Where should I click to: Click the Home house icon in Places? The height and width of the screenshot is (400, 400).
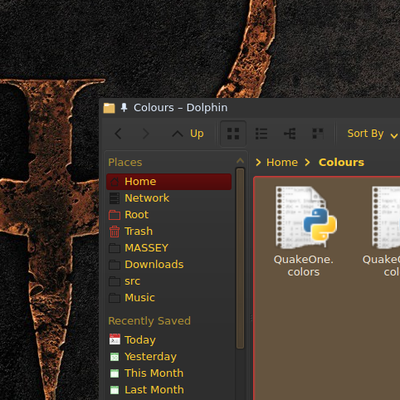(114, 182)
